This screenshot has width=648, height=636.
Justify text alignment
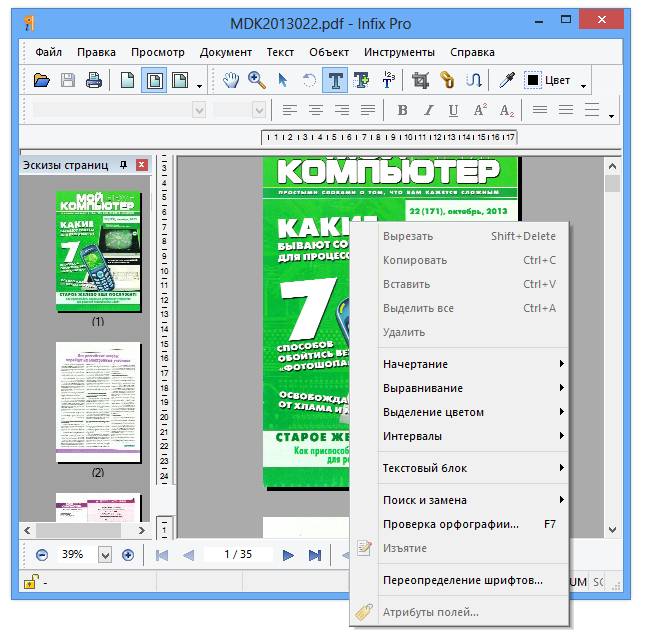[x=368, y=110]
